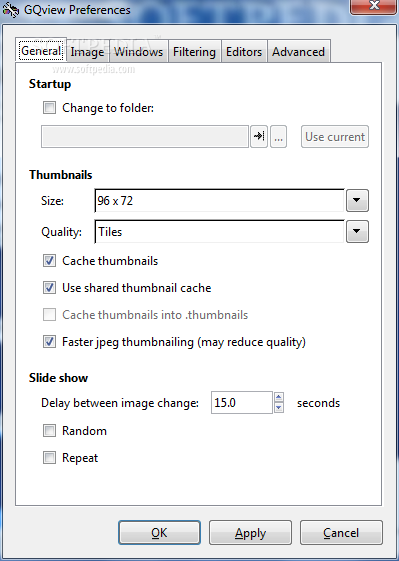This screenshot has height=561, width=399.
Task: Check the Repeat slide show option
Action: tap(49, 458)
